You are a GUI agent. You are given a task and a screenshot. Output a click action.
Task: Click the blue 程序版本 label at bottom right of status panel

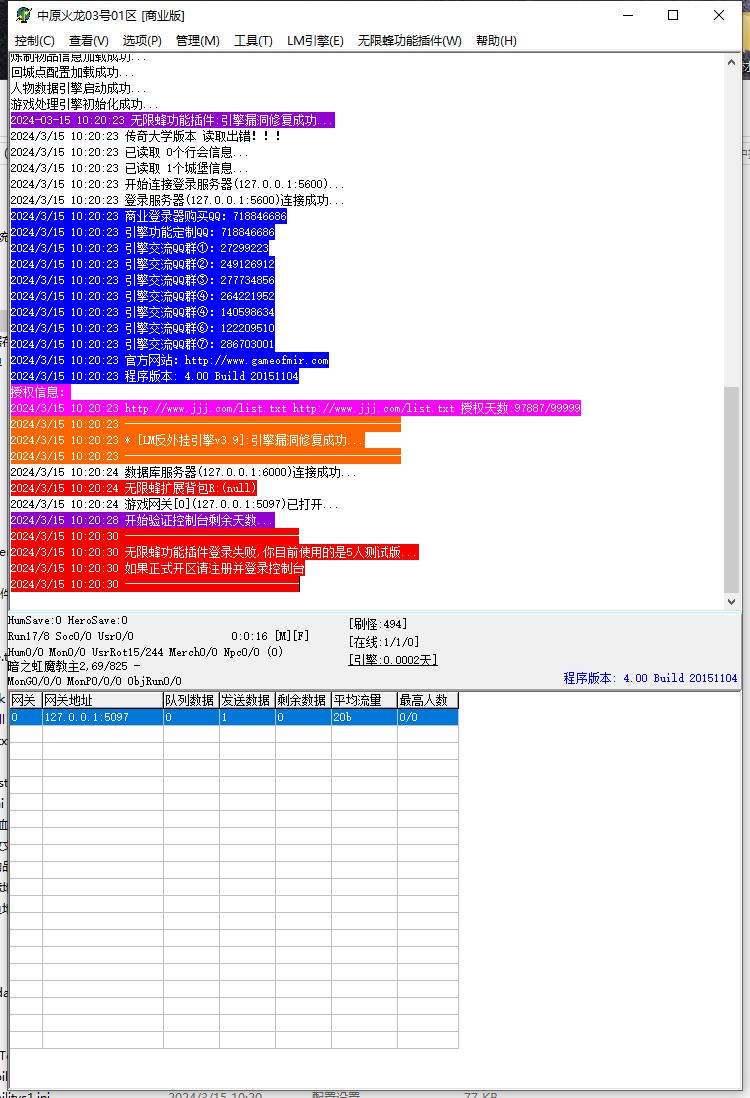(x=651, y=678)
